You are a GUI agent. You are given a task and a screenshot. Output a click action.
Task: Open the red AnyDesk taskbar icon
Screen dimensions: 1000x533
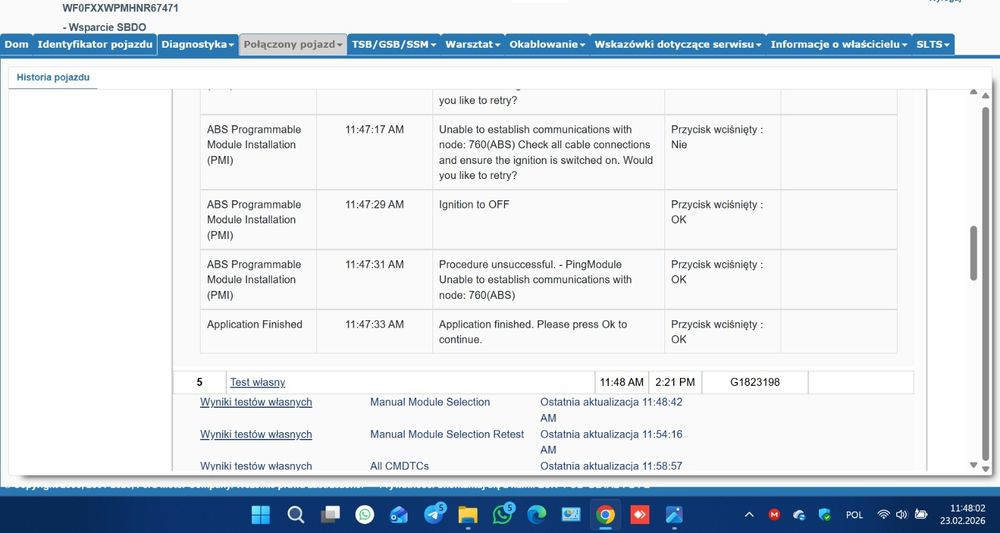click(640, 515)
